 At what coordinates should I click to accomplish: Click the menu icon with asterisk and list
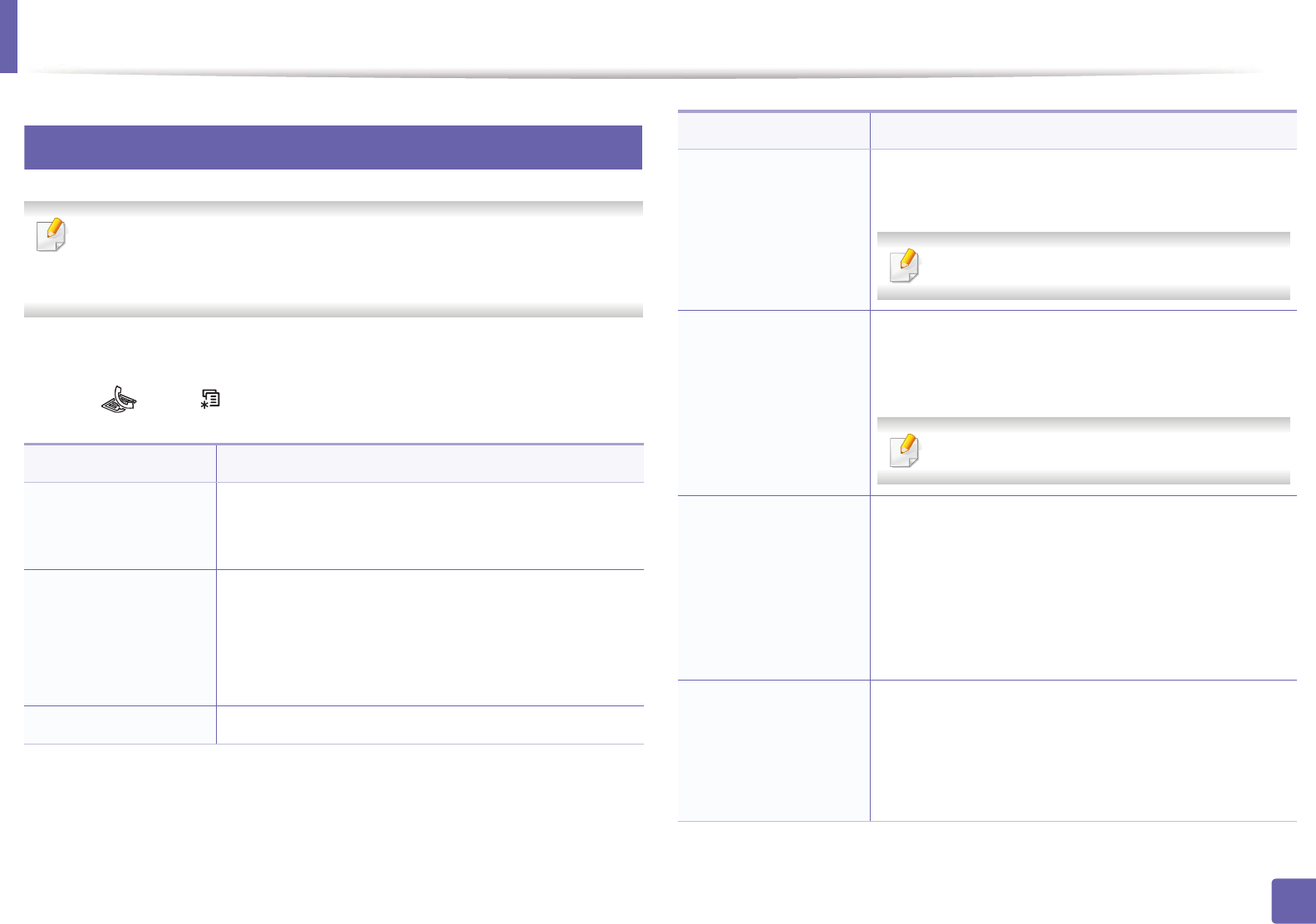pyautogui.click(x=210, y=400)
